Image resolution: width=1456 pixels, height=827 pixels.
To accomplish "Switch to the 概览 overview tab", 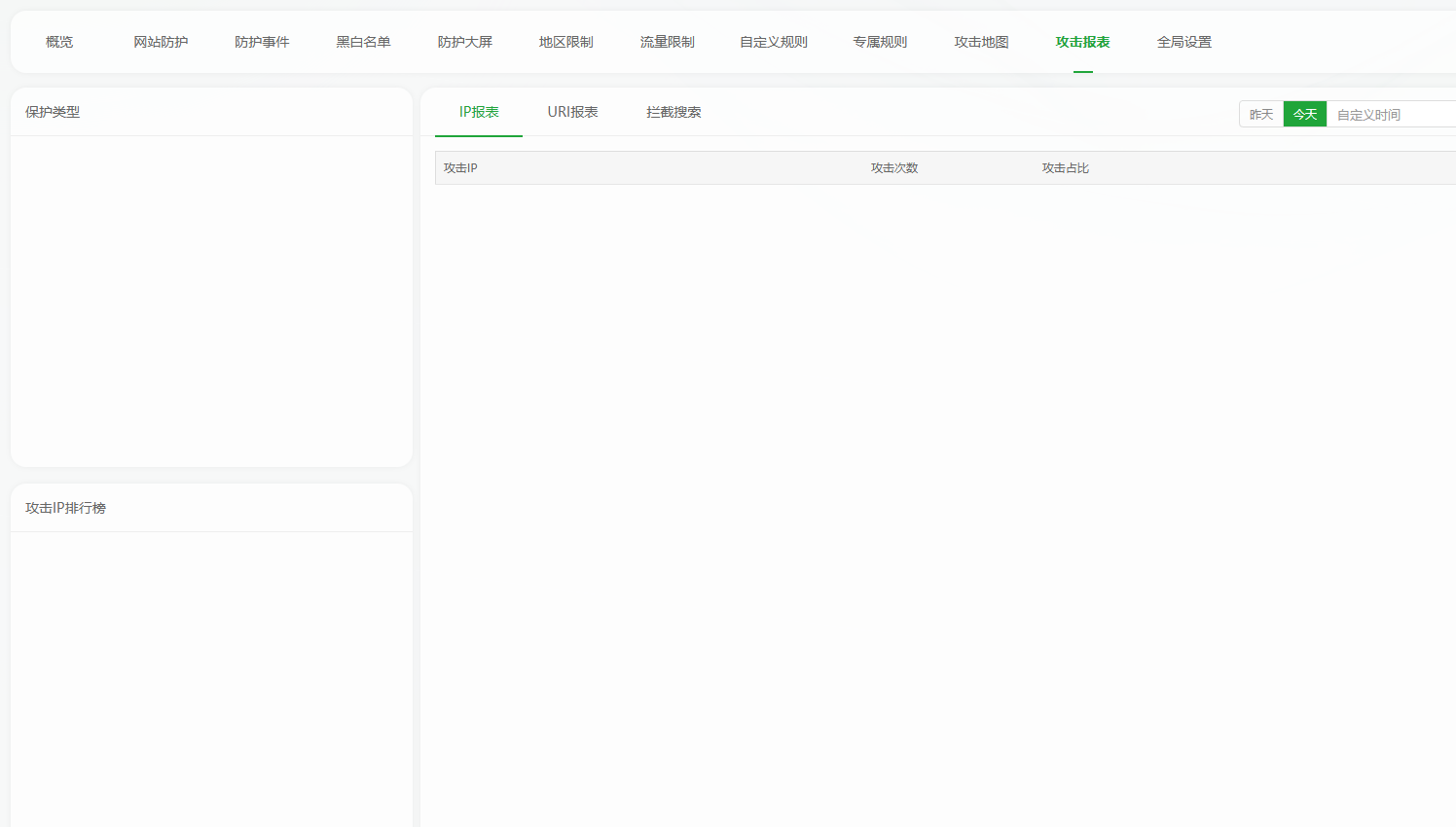I will [x=58, y=42].
